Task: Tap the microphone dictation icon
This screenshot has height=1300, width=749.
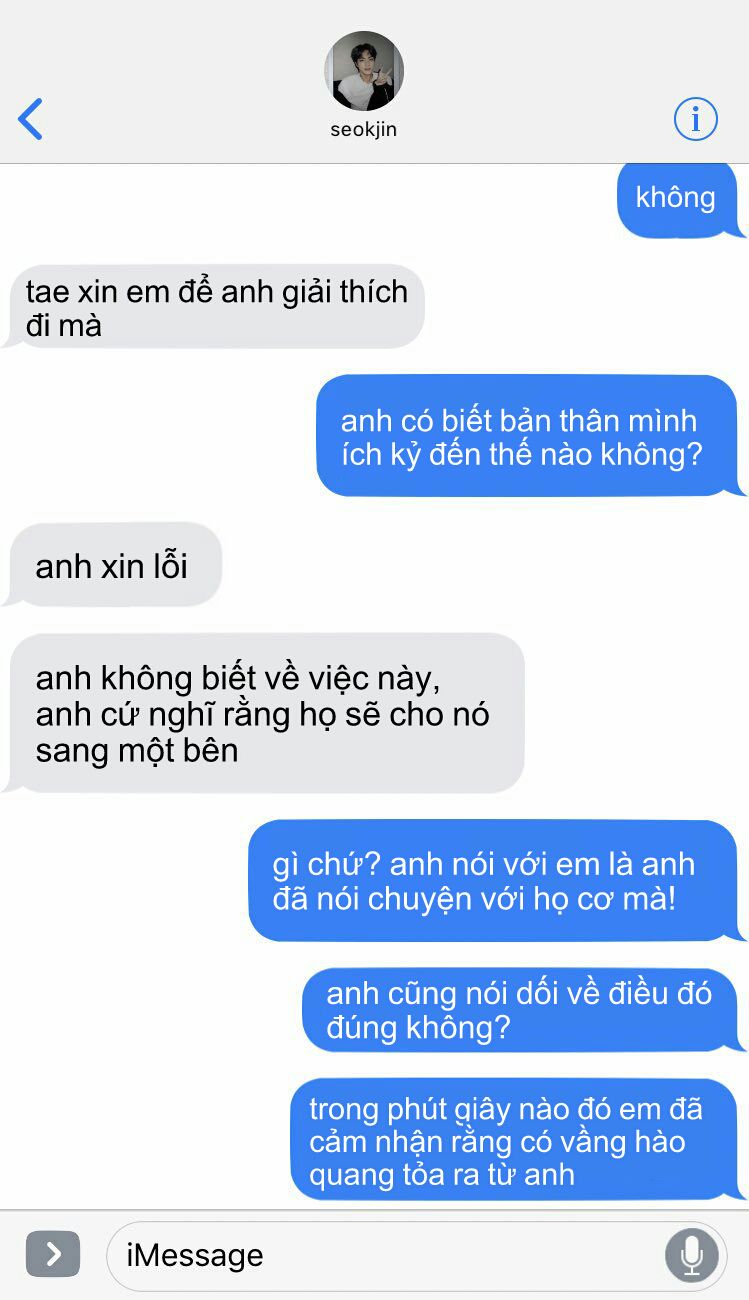Action: click(x=691, y=1253)
